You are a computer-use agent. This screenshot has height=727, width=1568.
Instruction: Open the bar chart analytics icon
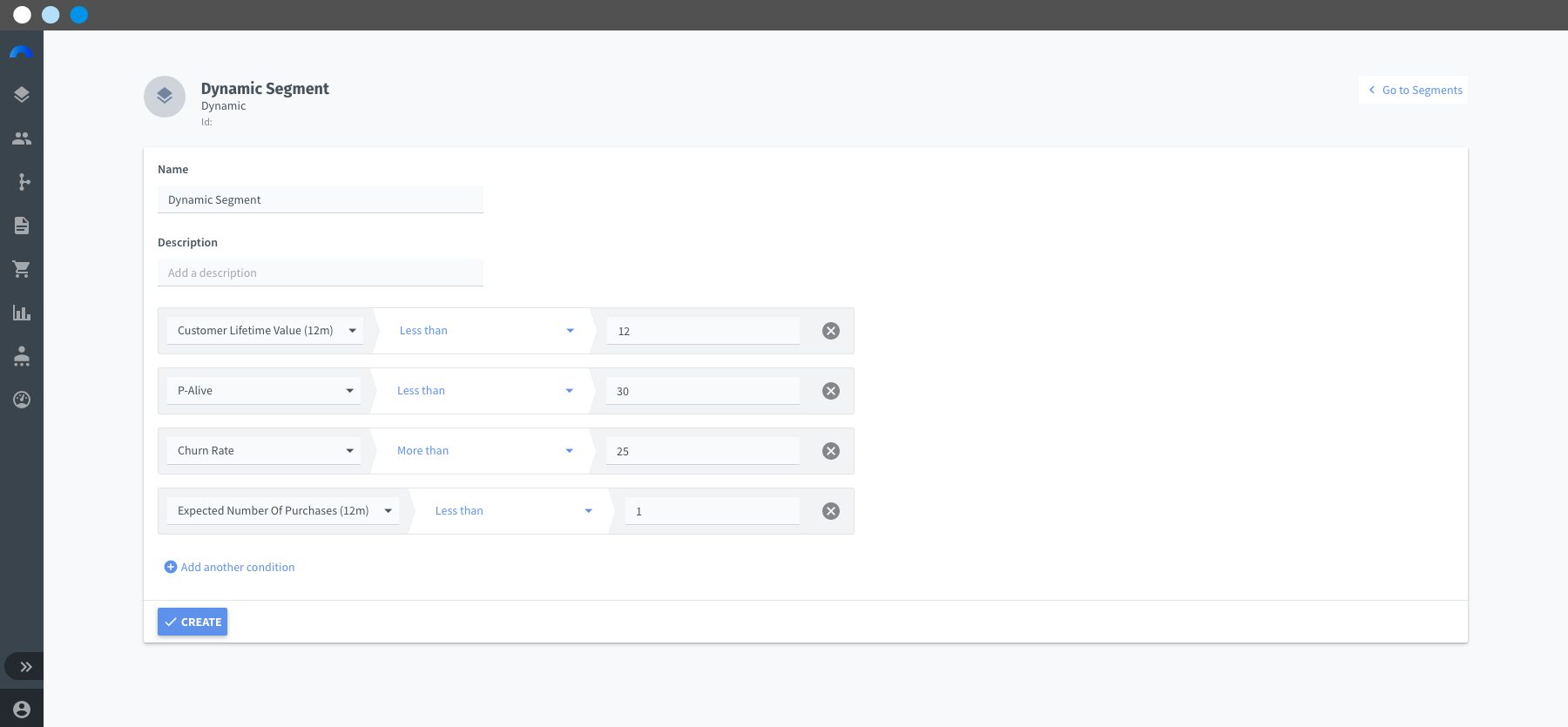click(x=22, y=313)
